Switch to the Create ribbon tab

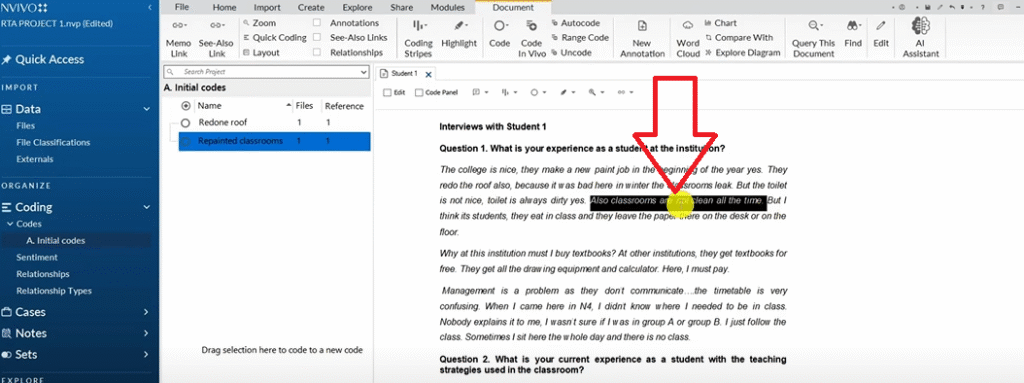[x=311, y=8]
